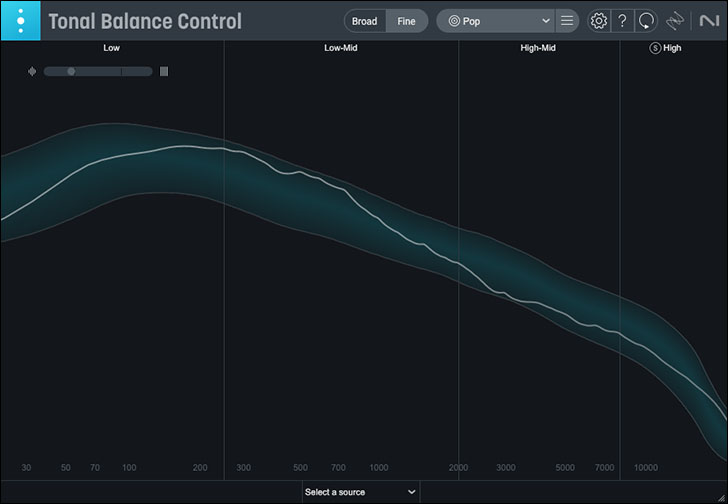Click the 10000 frequency axis label
Screen dimensions: 728x504
tap(646, 468)
